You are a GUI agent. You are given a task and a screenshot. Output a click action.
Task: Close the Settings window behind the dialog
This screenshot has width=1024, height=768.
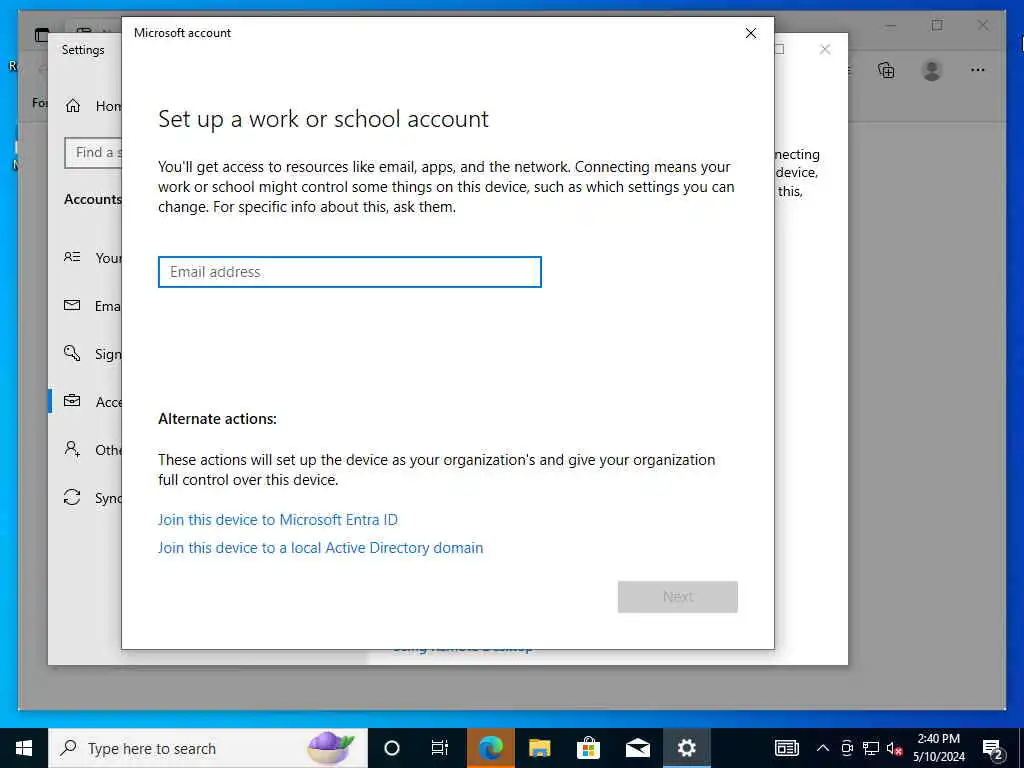(825, 50)
